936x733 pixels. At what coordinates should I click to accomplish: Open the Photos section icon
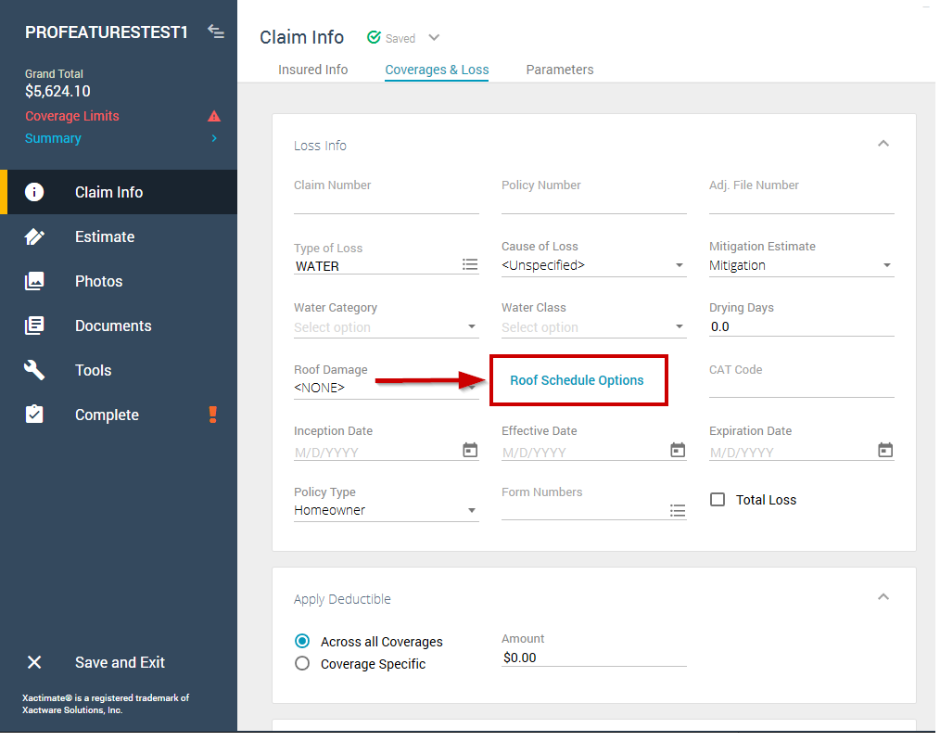[34, 281]
